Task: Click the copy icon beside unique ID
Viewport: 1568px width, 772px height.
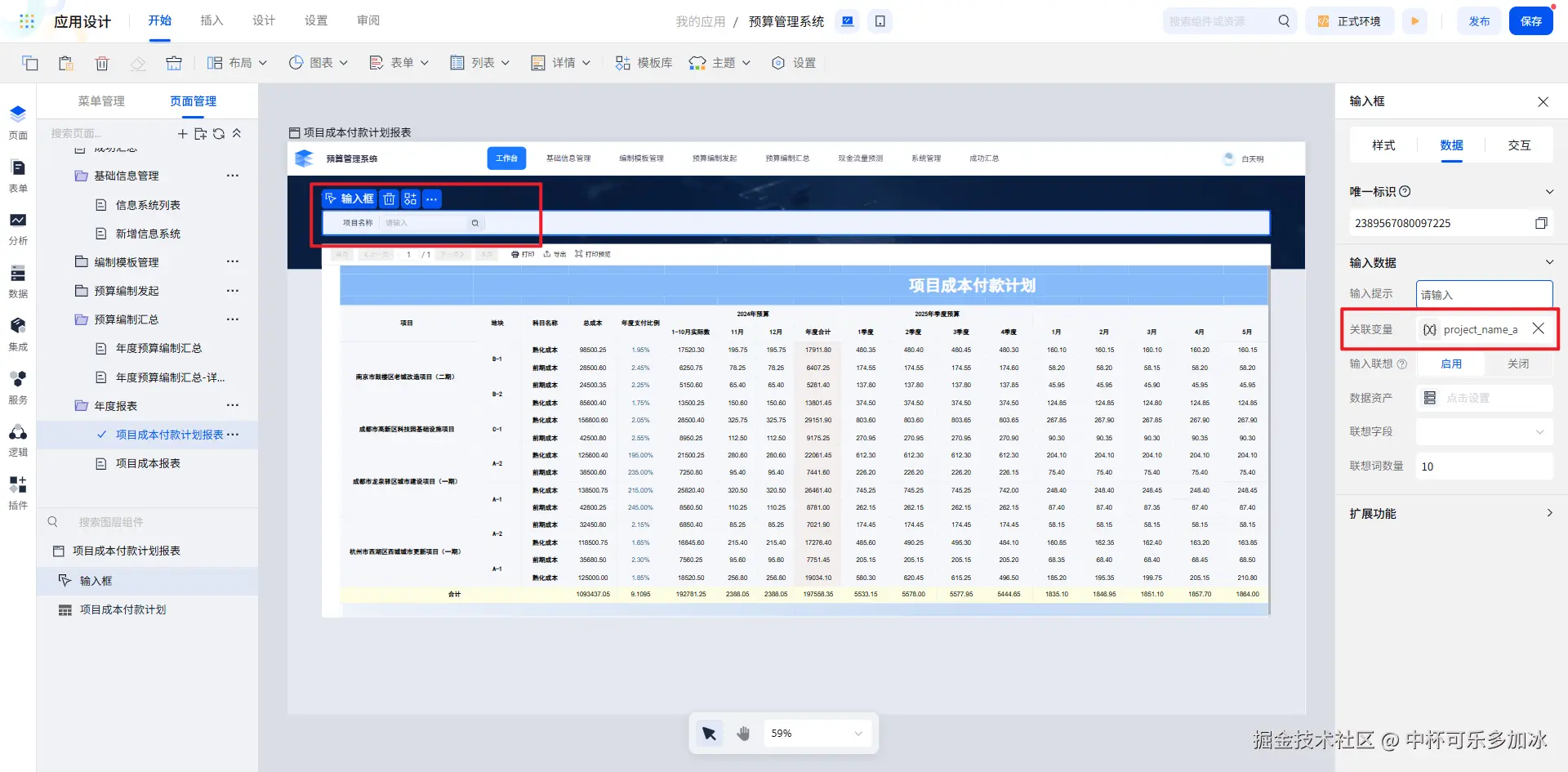Action: [1540, 223]
